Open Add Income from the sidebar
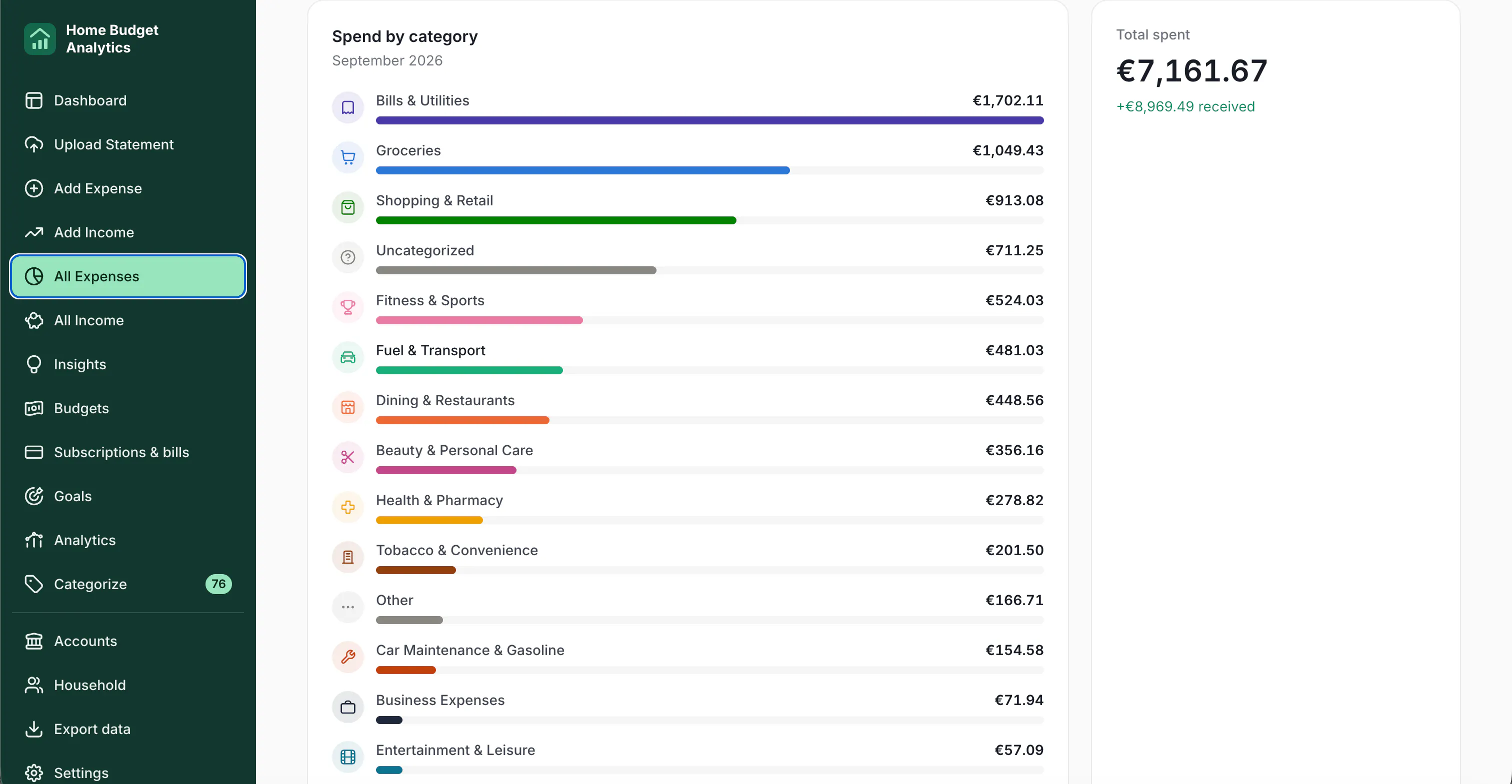This screenshot has height=784, width=1512. click(127, 232)
